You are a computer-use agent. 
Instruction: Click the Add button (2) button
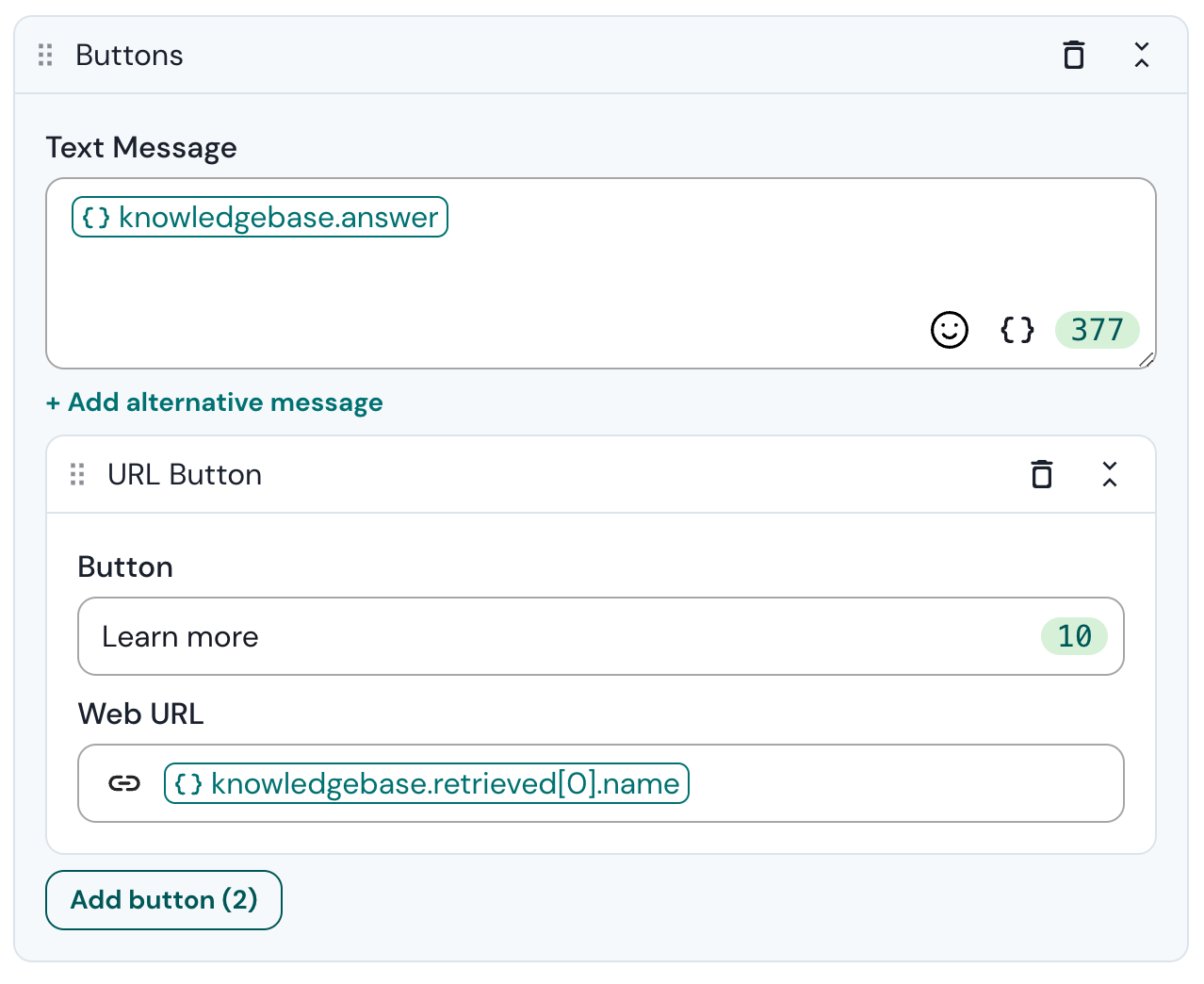coord(163,899)
